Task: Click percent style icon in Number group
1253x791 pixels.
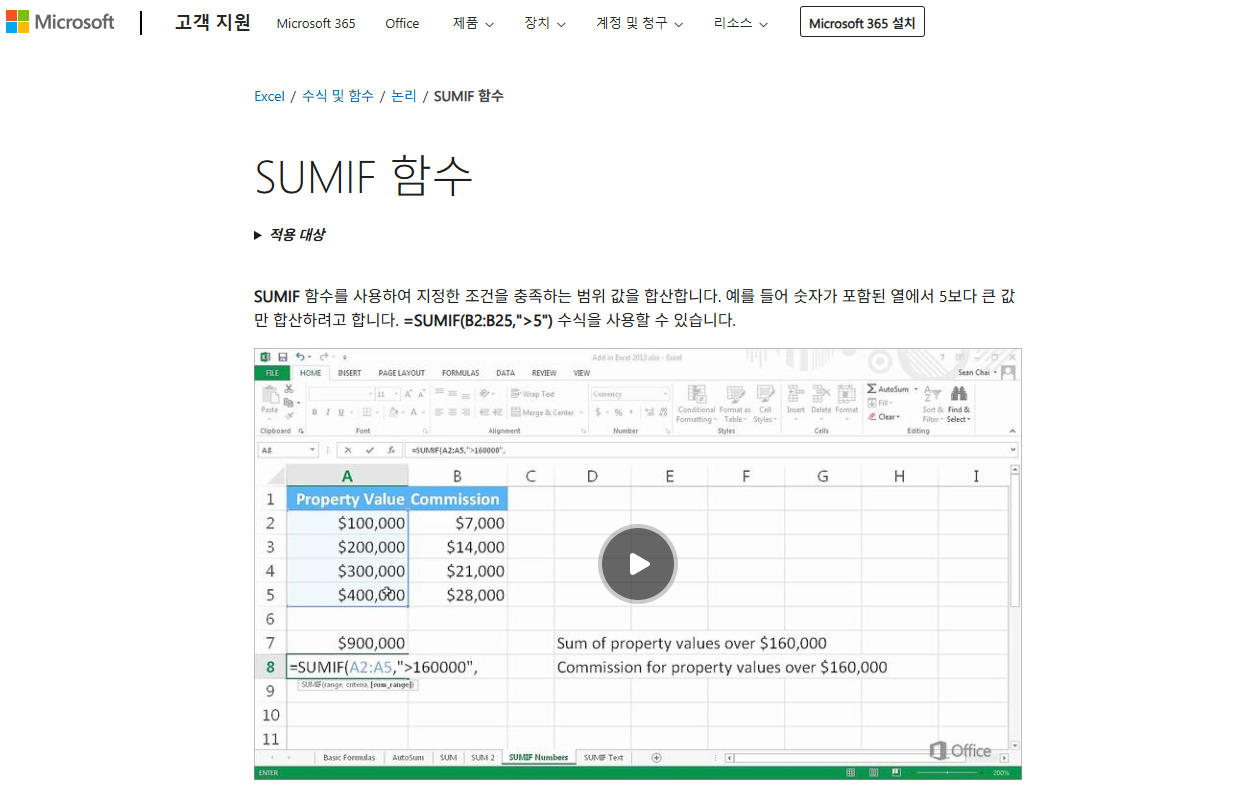Action: (619, 412)
